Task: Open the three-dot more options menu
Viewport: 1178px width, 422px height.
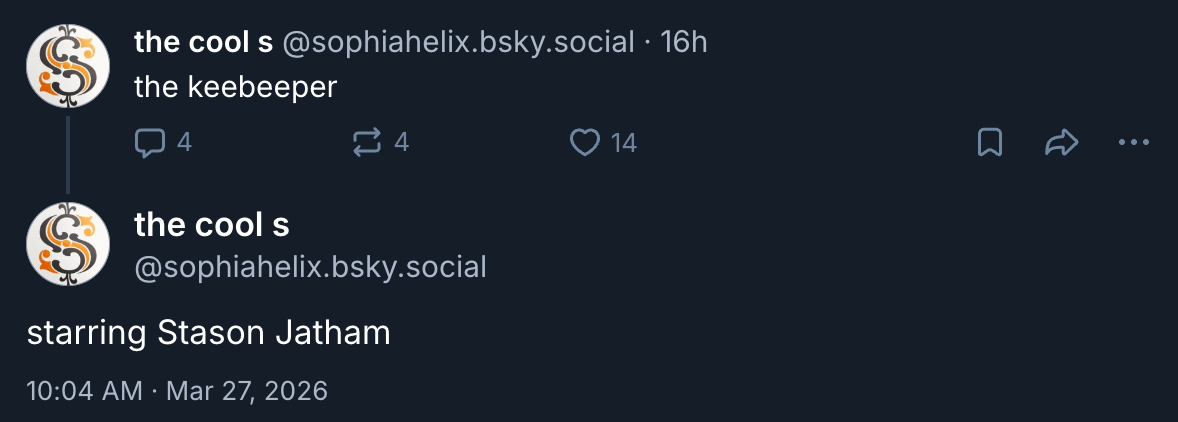Action: click(x=1133, y=143)
